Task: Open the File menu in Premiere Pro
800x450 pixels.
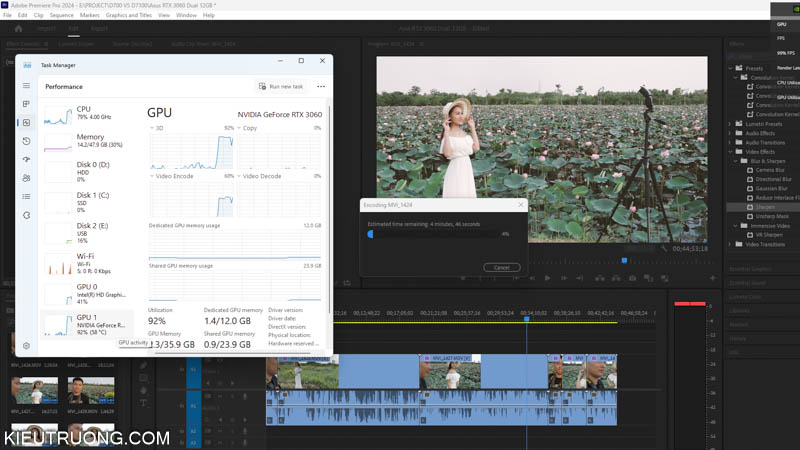Action: tap(7, 15)
